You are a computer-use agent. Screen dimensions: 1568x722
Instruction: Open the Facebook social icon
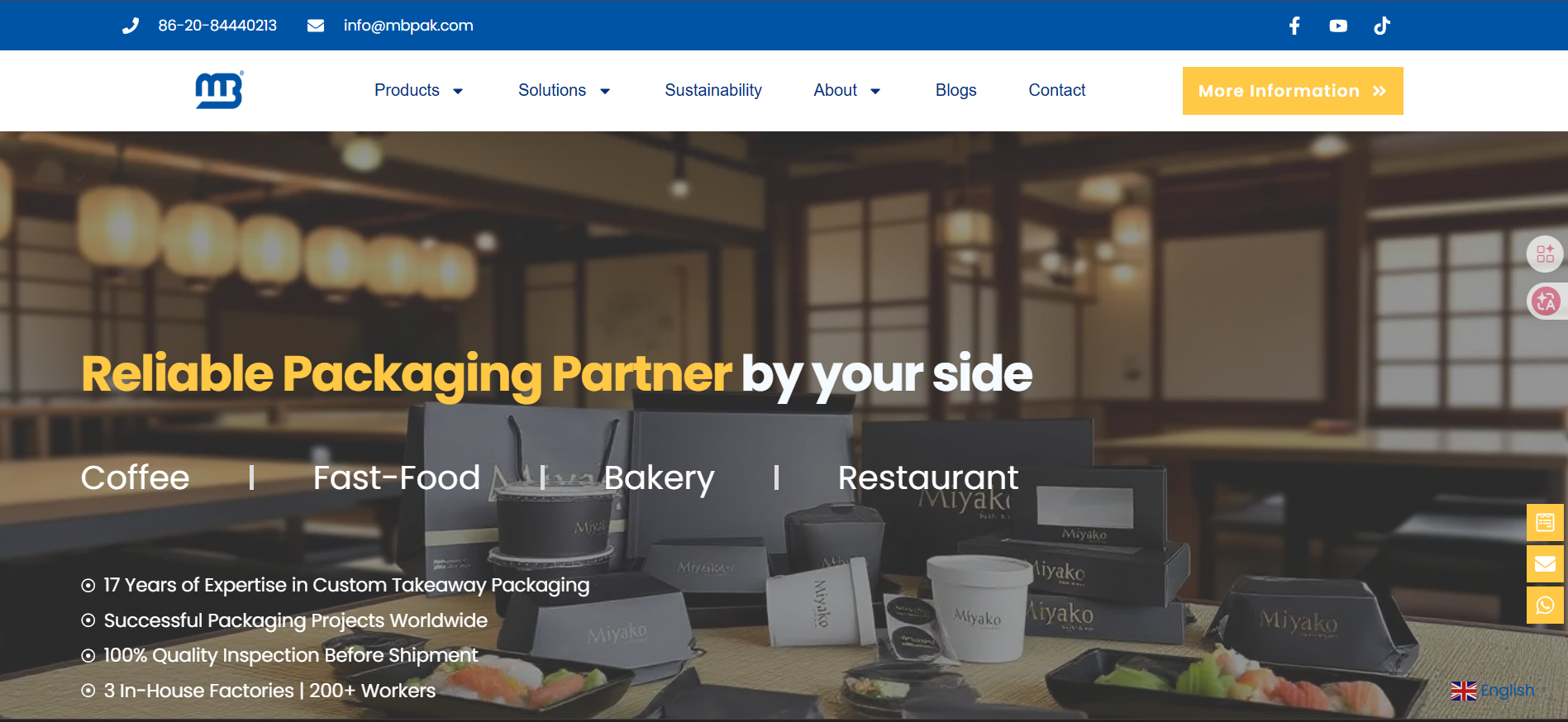(1294, 26)
